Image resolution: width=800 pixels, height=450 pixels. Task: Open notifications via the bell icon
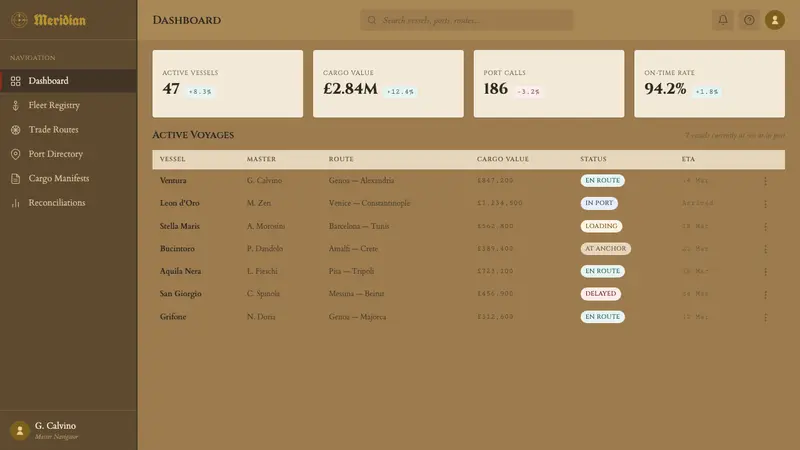pos(722,20)
